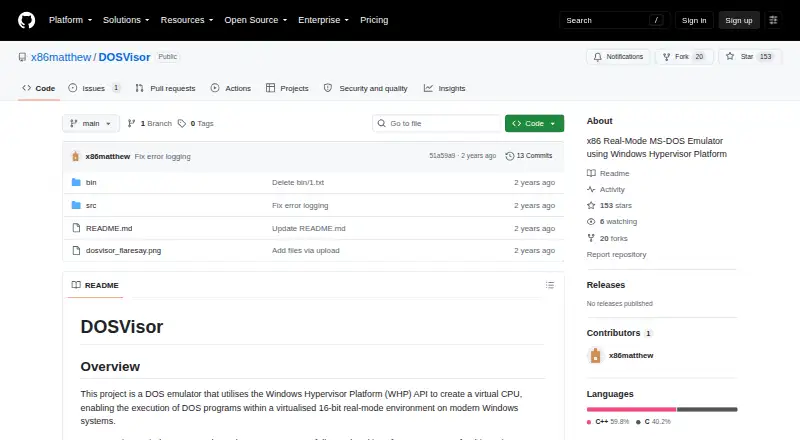Click the star icon in Star button

[x=730, y=56]
